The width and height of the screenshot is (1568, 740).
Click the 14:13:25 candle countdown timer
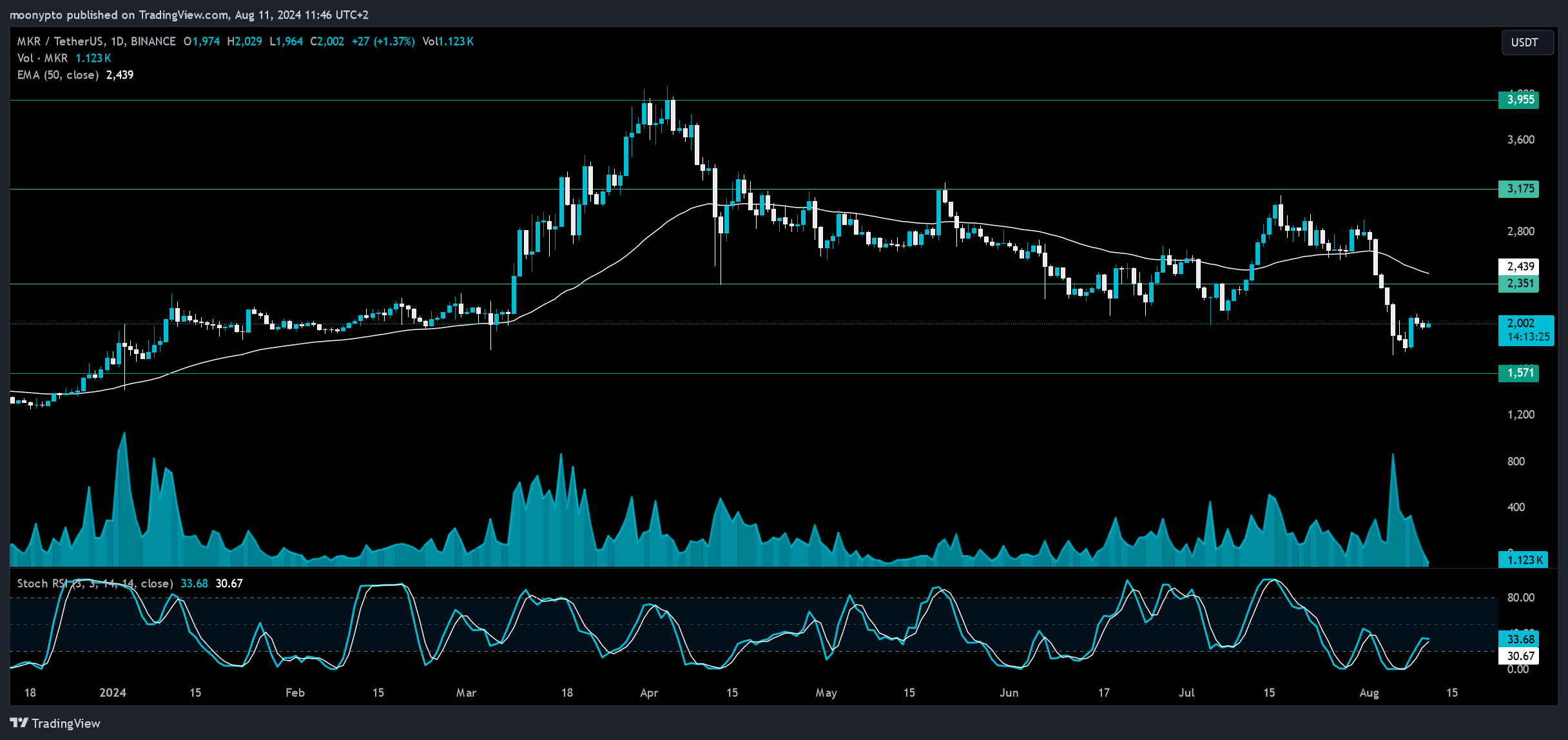click(1529, 337)
